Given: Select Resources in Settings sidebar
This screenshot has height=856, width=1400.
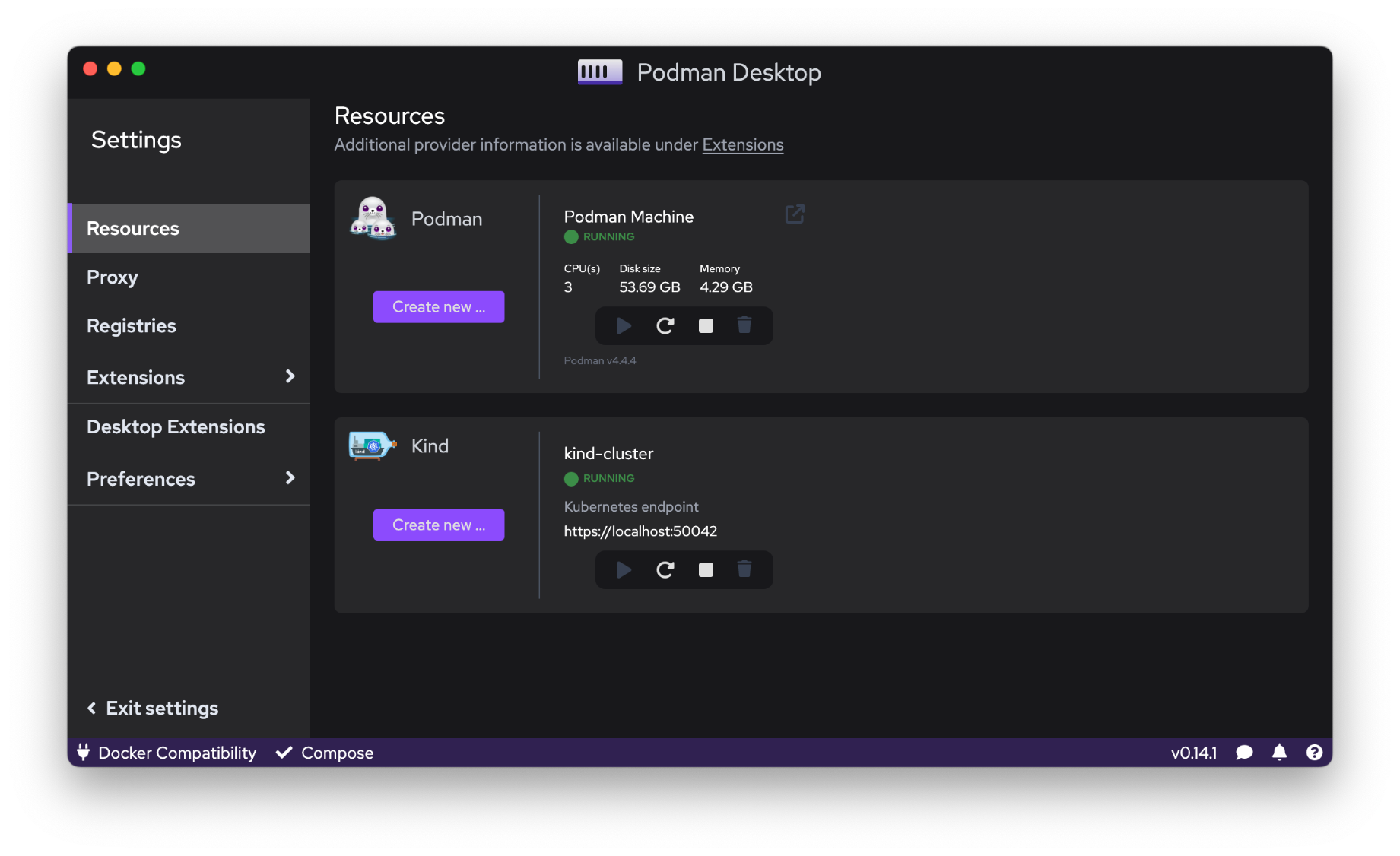Looking at the screenshot, I should [189, 229].
